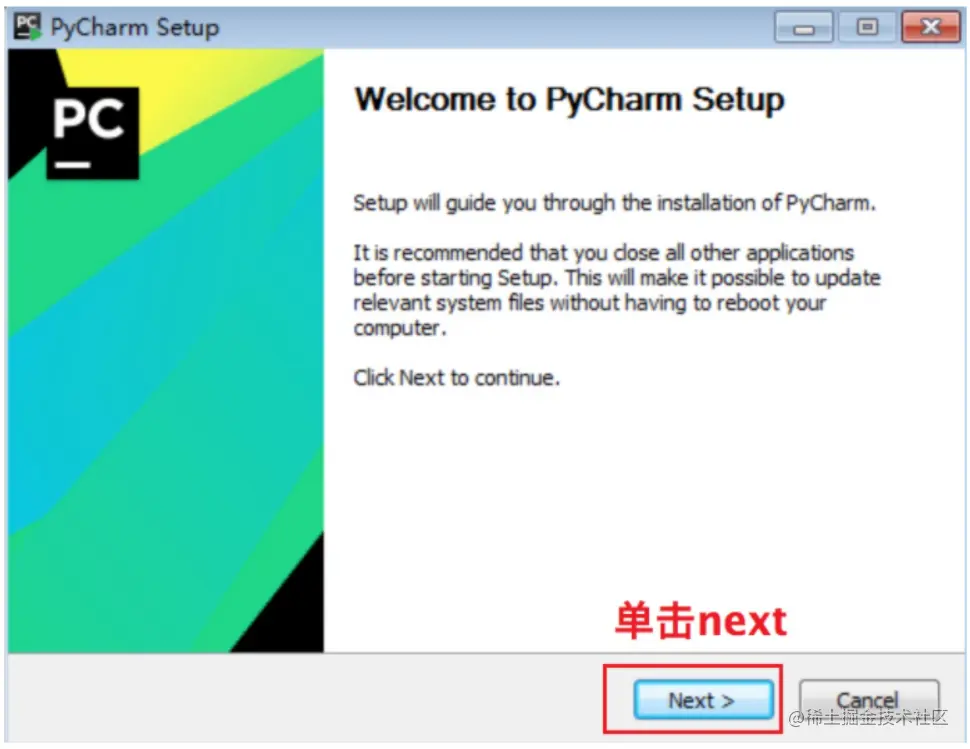Click the white dash under PC letters
The width and height of the screenshot is (970, 749).
[x=73, y=165]
